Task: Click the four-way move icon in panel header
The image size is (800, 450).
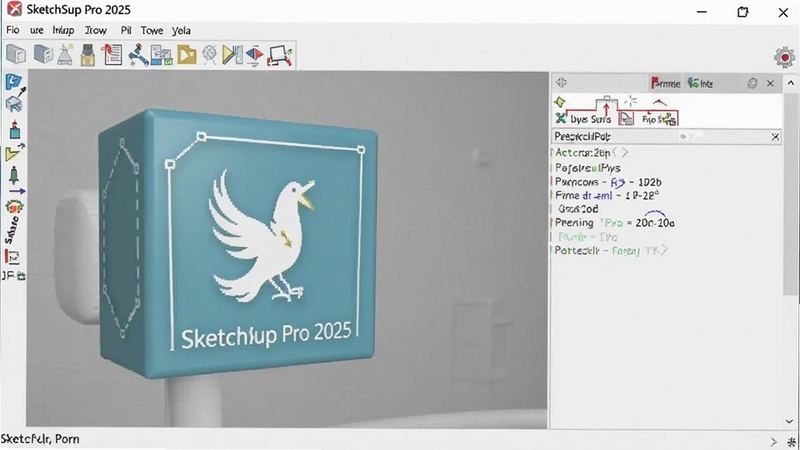Action: point(561,82)
